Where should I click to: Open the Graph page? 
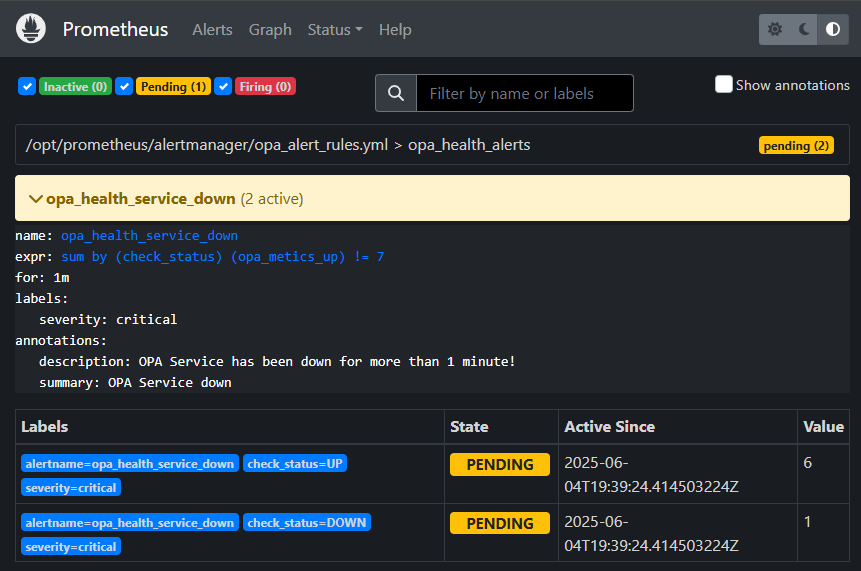click(x=270, y=30)
